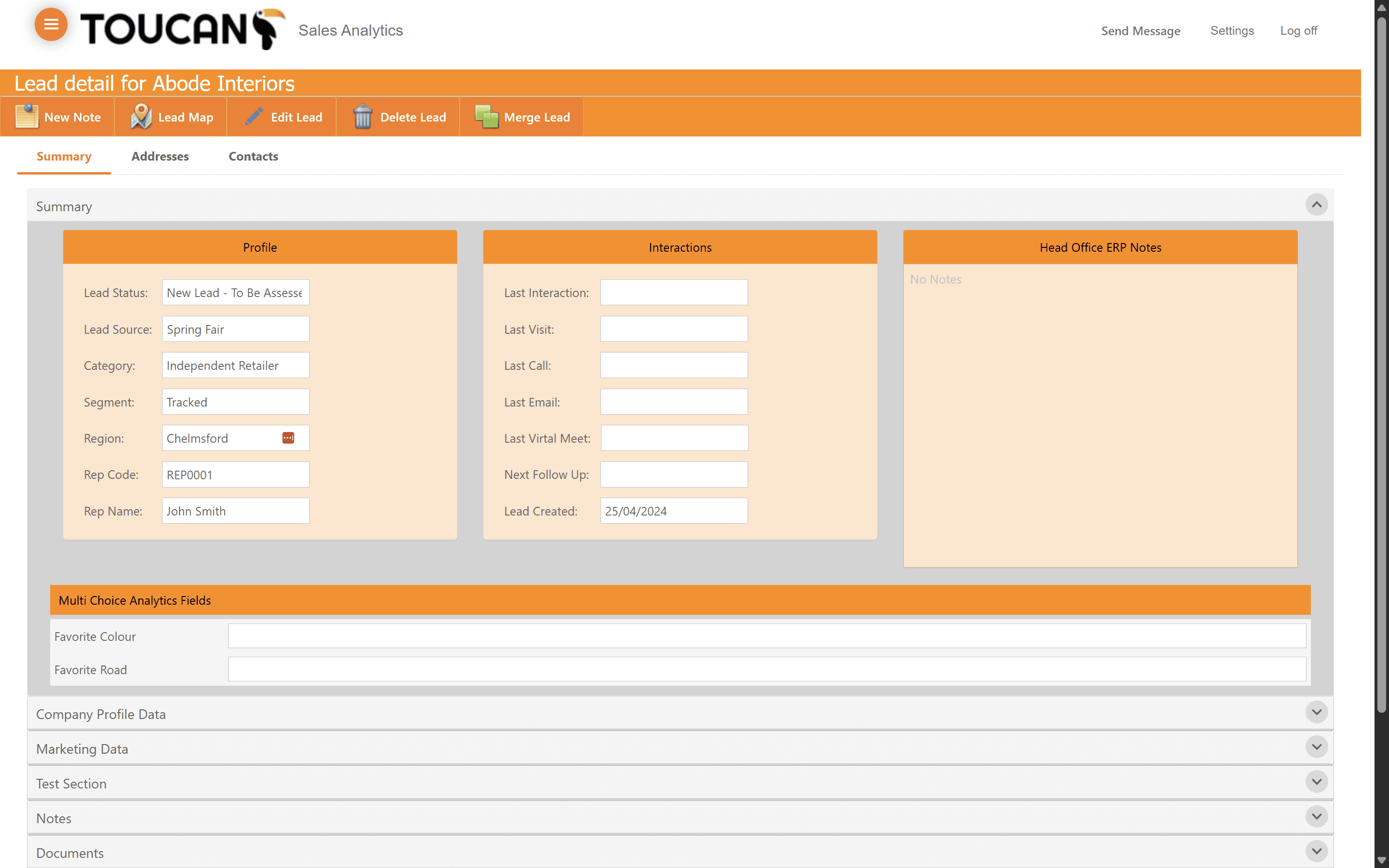Image resolution: width=1389 pixels, height=868 pixels.
Task: Click the Last Call field
Action: click(x=674, y=365)
